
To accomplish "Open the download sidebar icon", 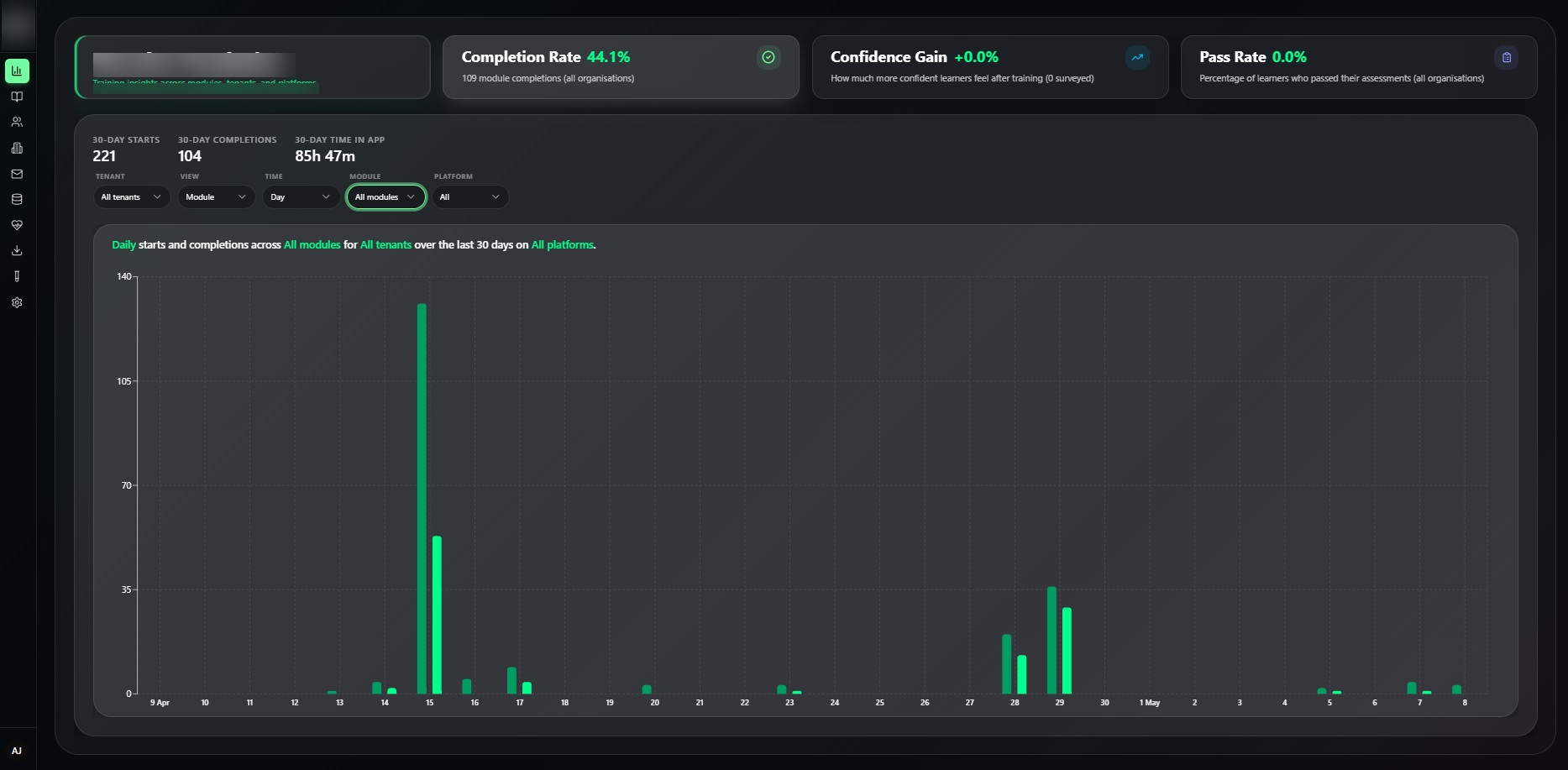I will coord(17,250).
